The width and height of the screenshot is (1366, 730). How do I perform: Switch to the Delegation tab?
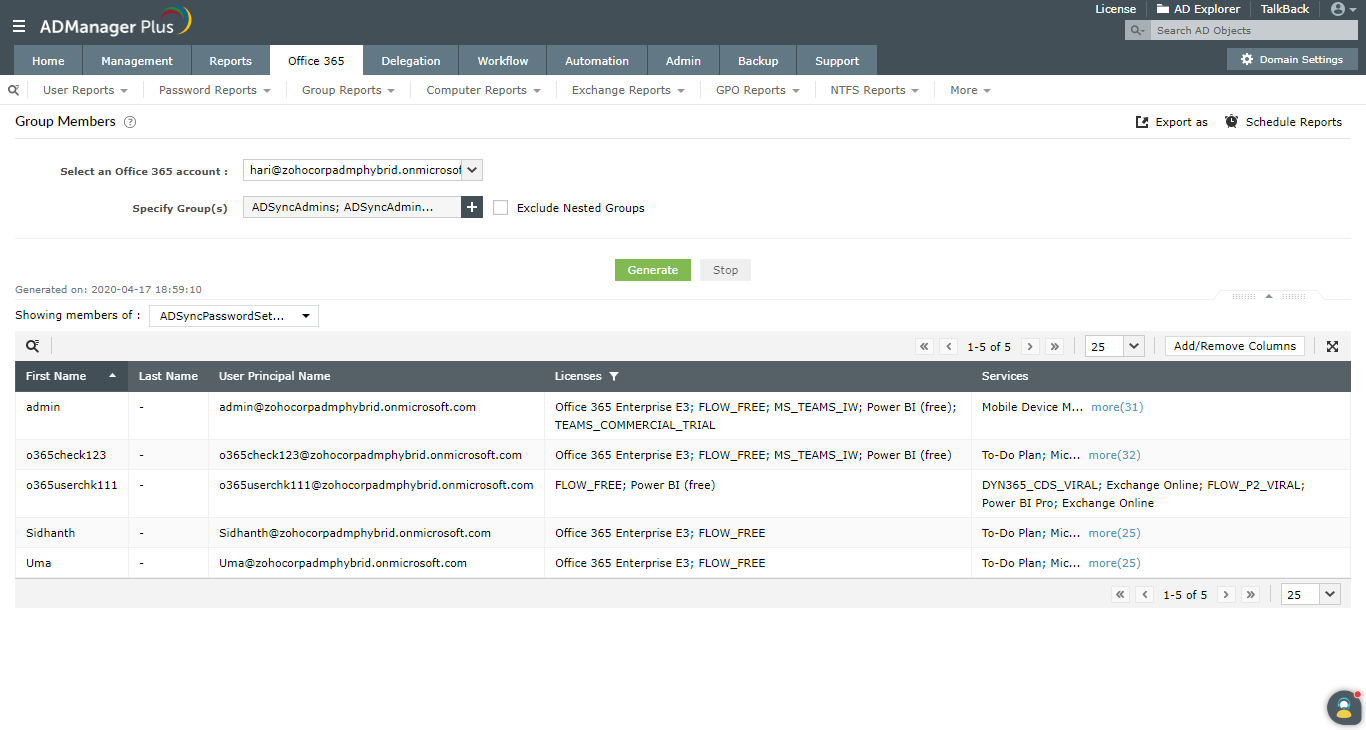(411, 60)
